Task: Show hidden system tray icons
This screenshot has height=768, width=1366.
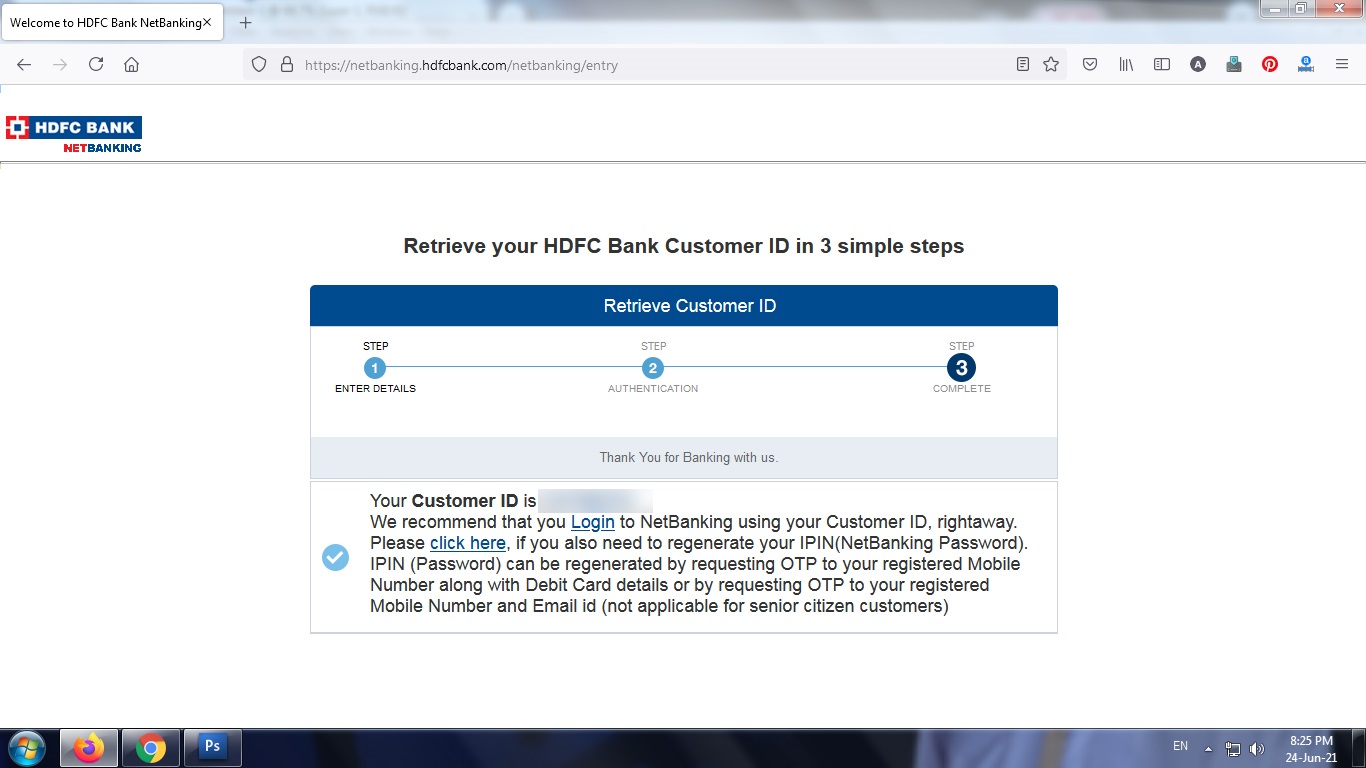Action: (1208, 748)
